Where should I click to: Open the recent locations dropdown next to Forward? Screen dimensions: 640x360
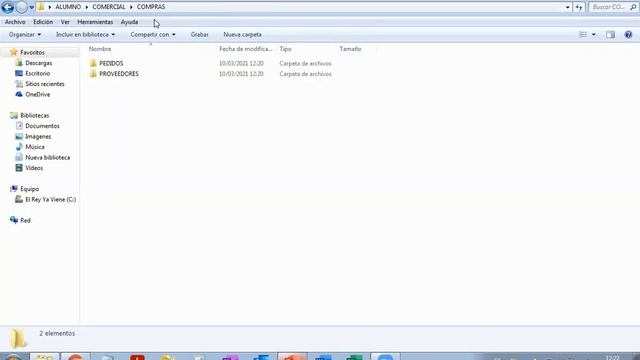point(32,7)
